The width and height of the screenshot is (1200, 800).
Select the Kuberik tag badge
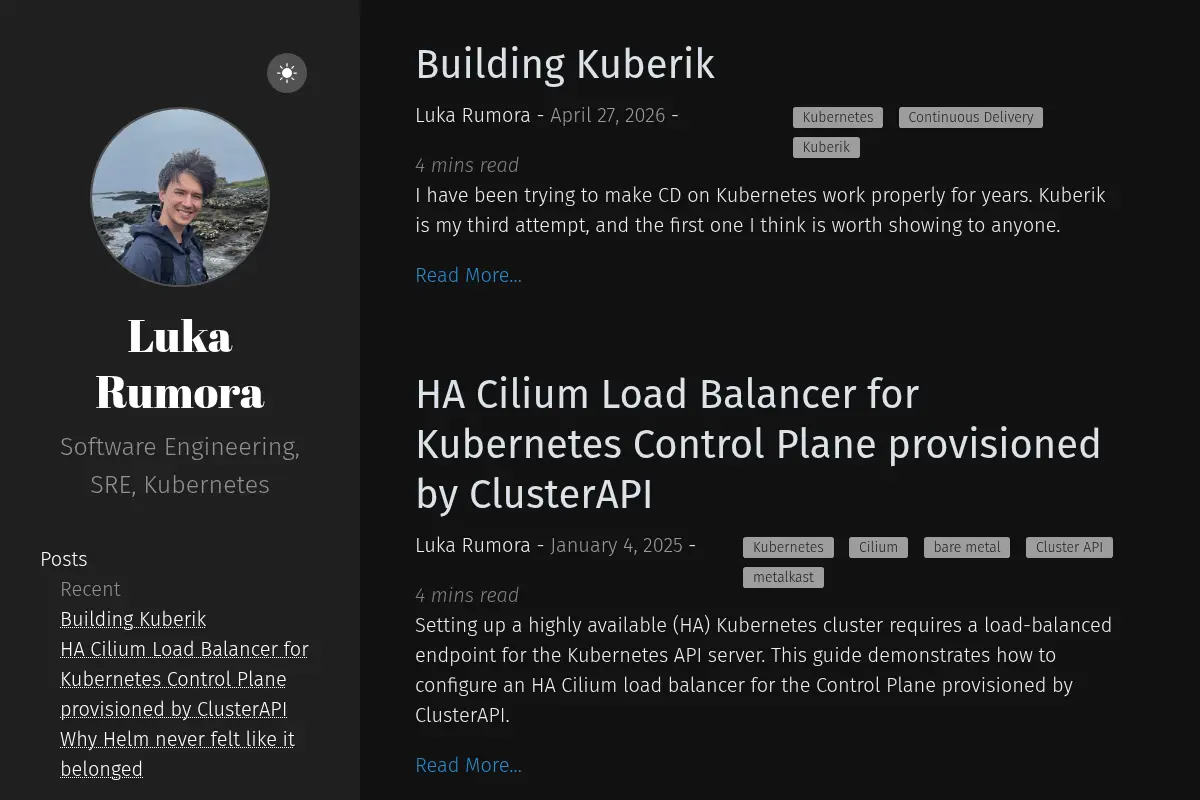[x=826, y=147]
